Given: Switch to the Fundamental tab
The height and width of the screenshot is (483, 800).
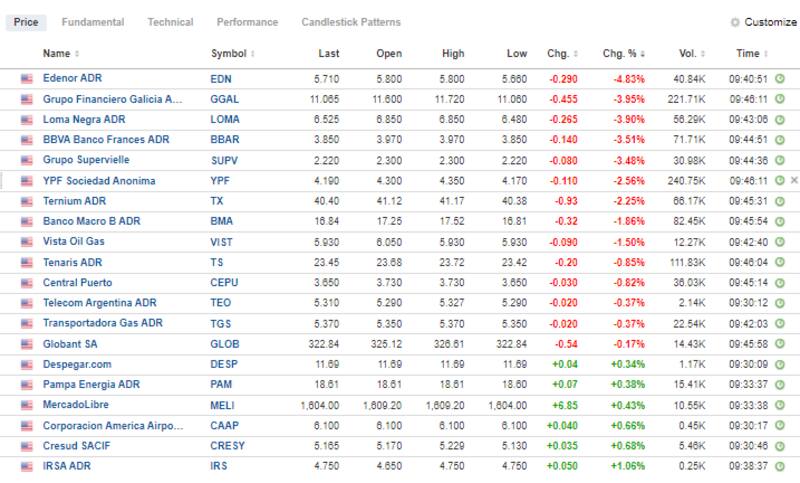Looking at the screenshot, I should pos(93,22).
